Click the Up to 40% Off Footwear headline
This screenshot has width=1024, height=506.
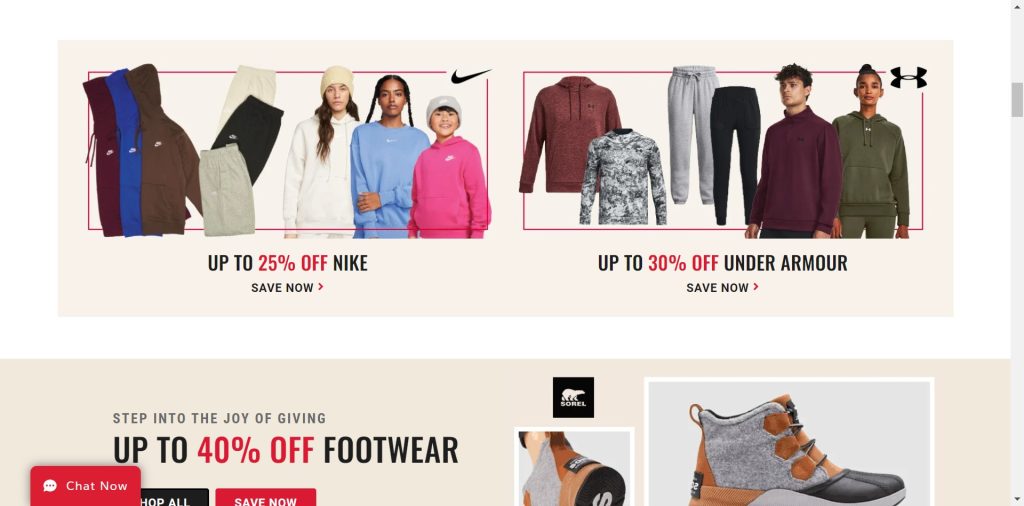pos(285,450)
